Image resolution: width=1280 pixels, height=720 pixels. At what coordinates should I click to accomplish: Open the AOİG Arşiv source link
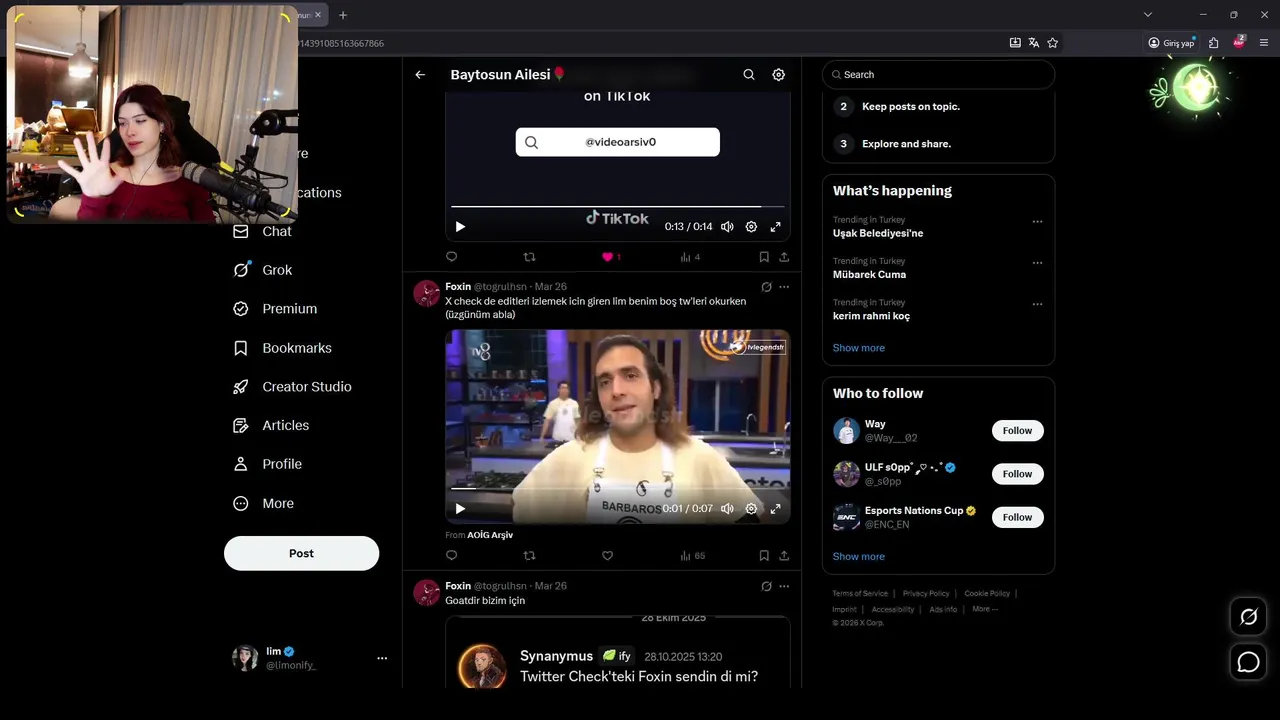pyautogui.click(x=490, y=535)
